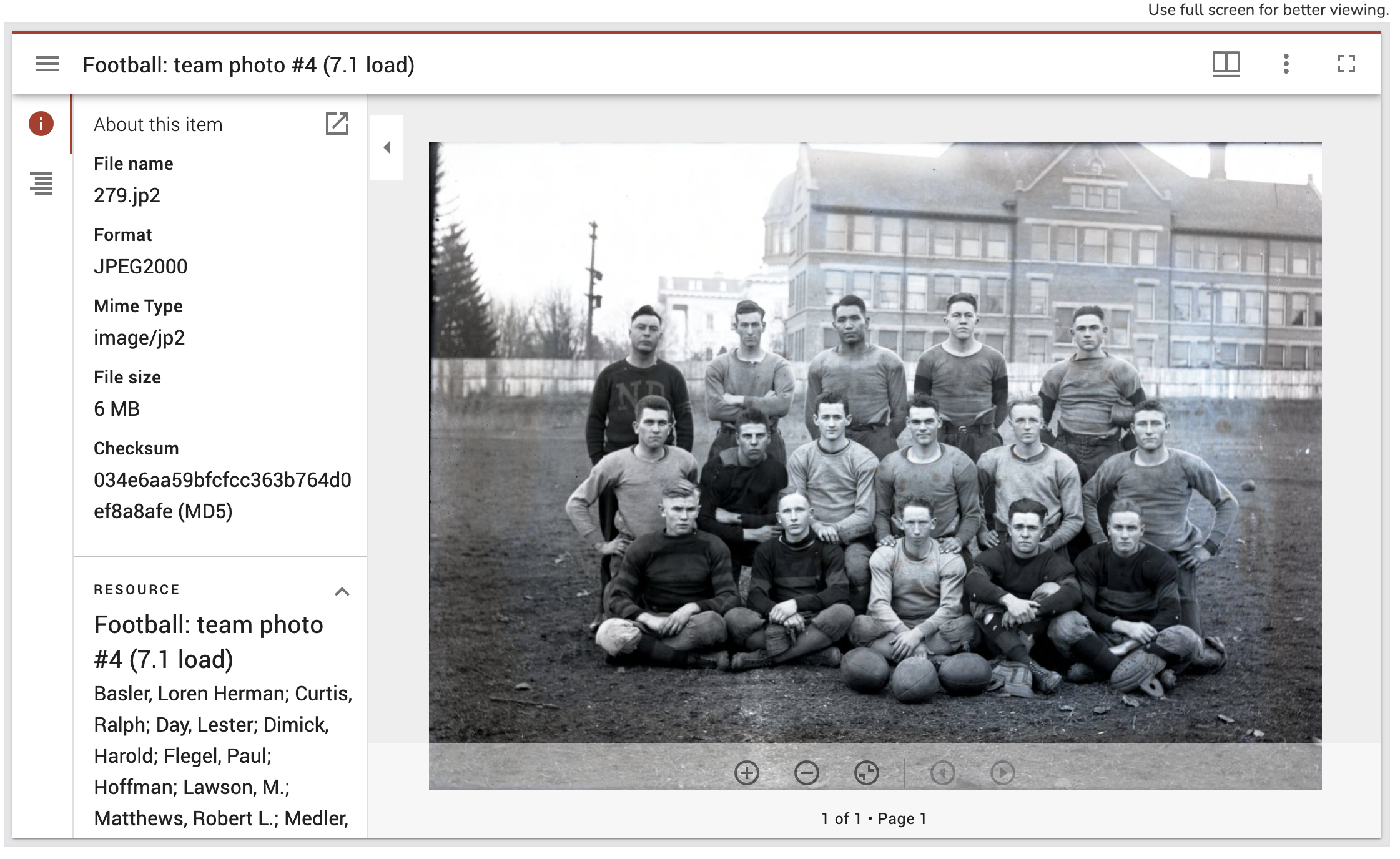This screenshot has height=859, width=1400.
Task: Collapse the sidebar panel with the arrow
Action: [x=387, y=147]
